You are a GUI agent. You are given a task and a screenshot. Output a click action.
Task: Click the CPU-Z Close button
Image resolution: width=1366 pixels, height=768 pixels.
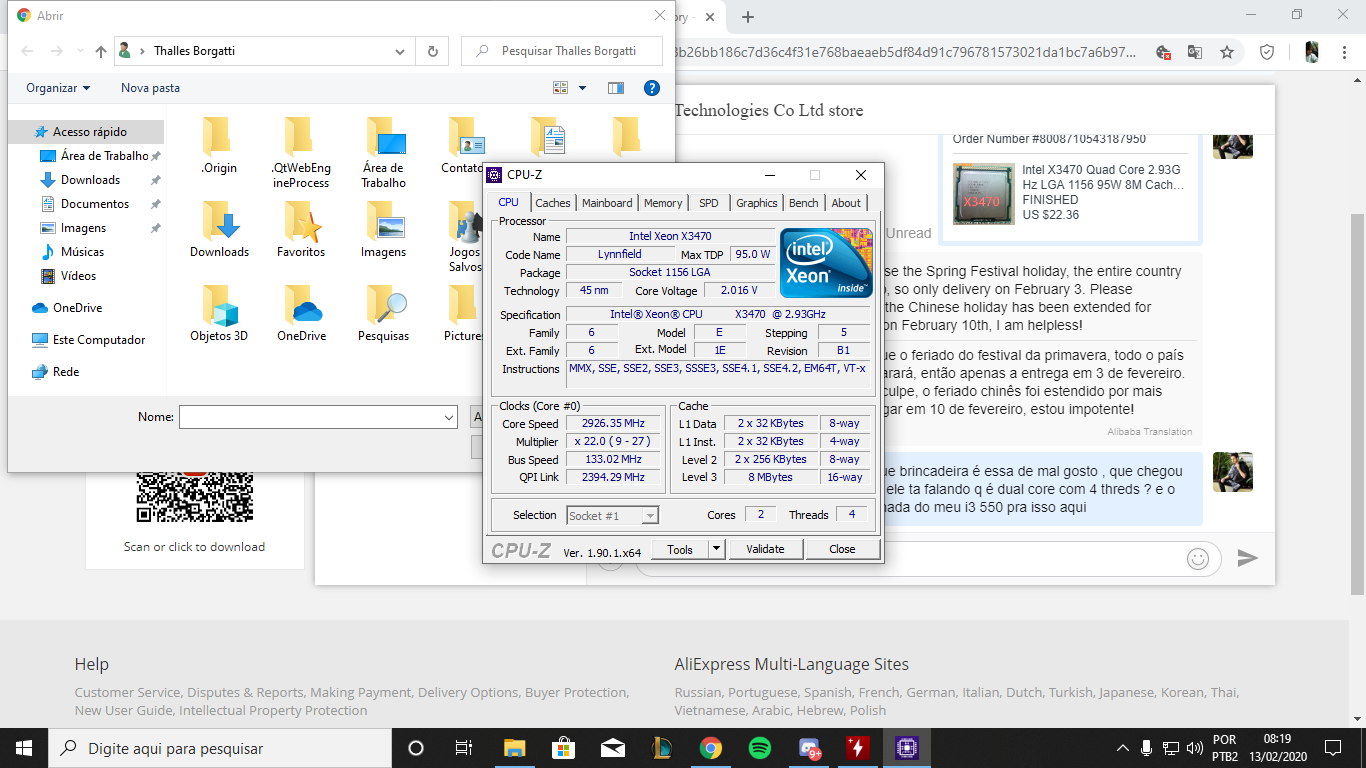[842, 549]
